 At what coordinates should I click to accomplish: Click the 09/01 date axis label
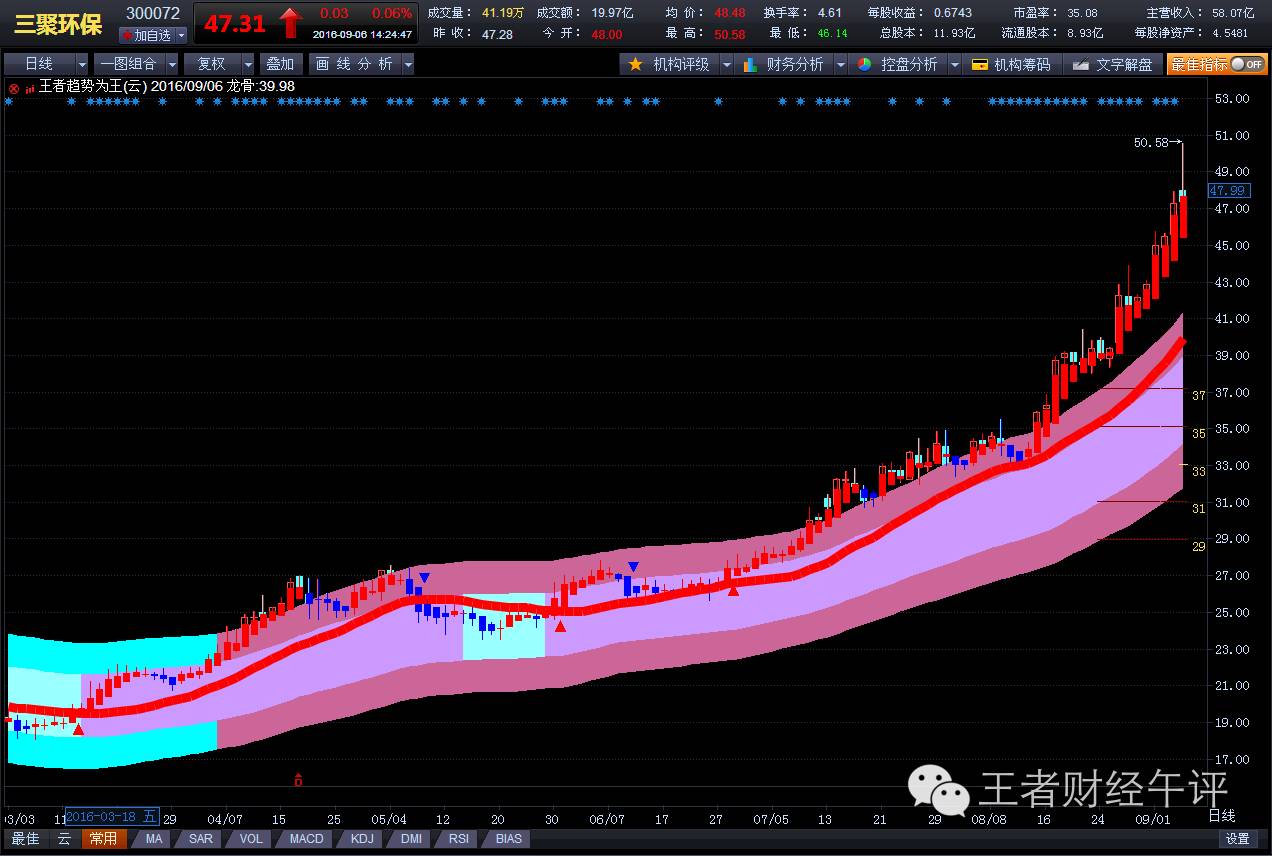[x=1152, y=818]
